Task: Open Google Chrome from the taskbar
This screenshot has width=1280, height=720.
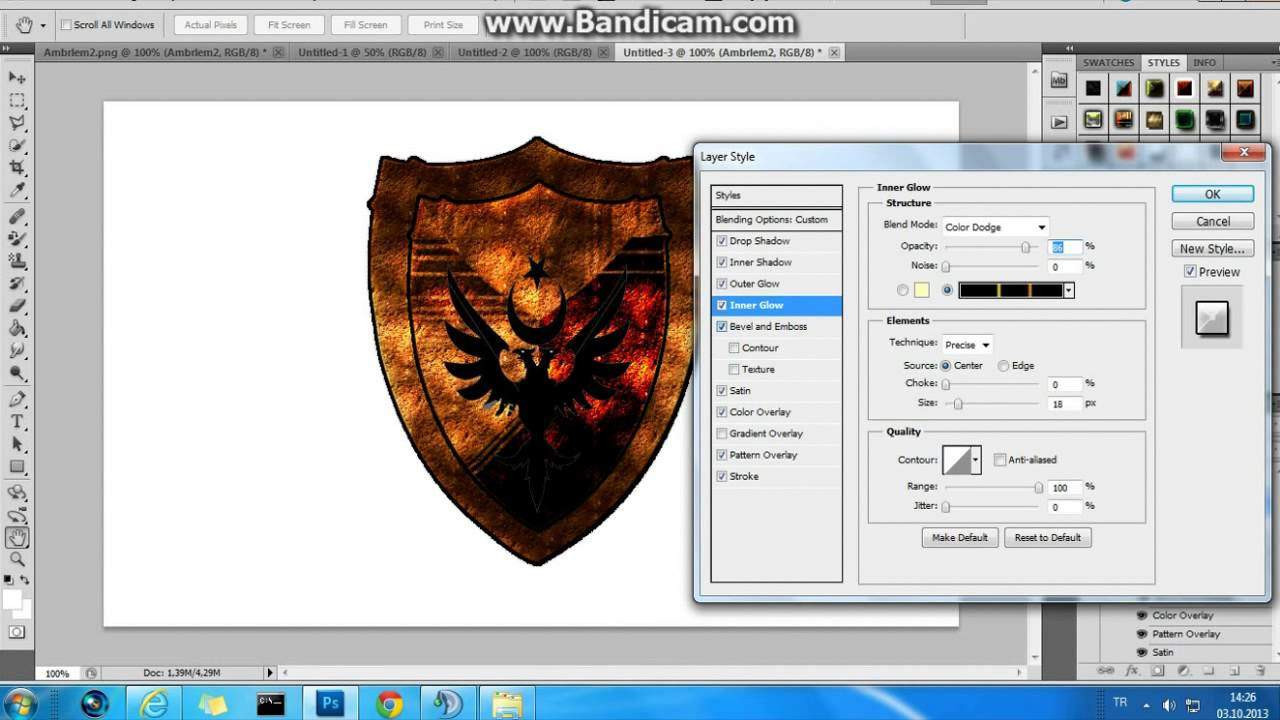Action: click(389, 704)
